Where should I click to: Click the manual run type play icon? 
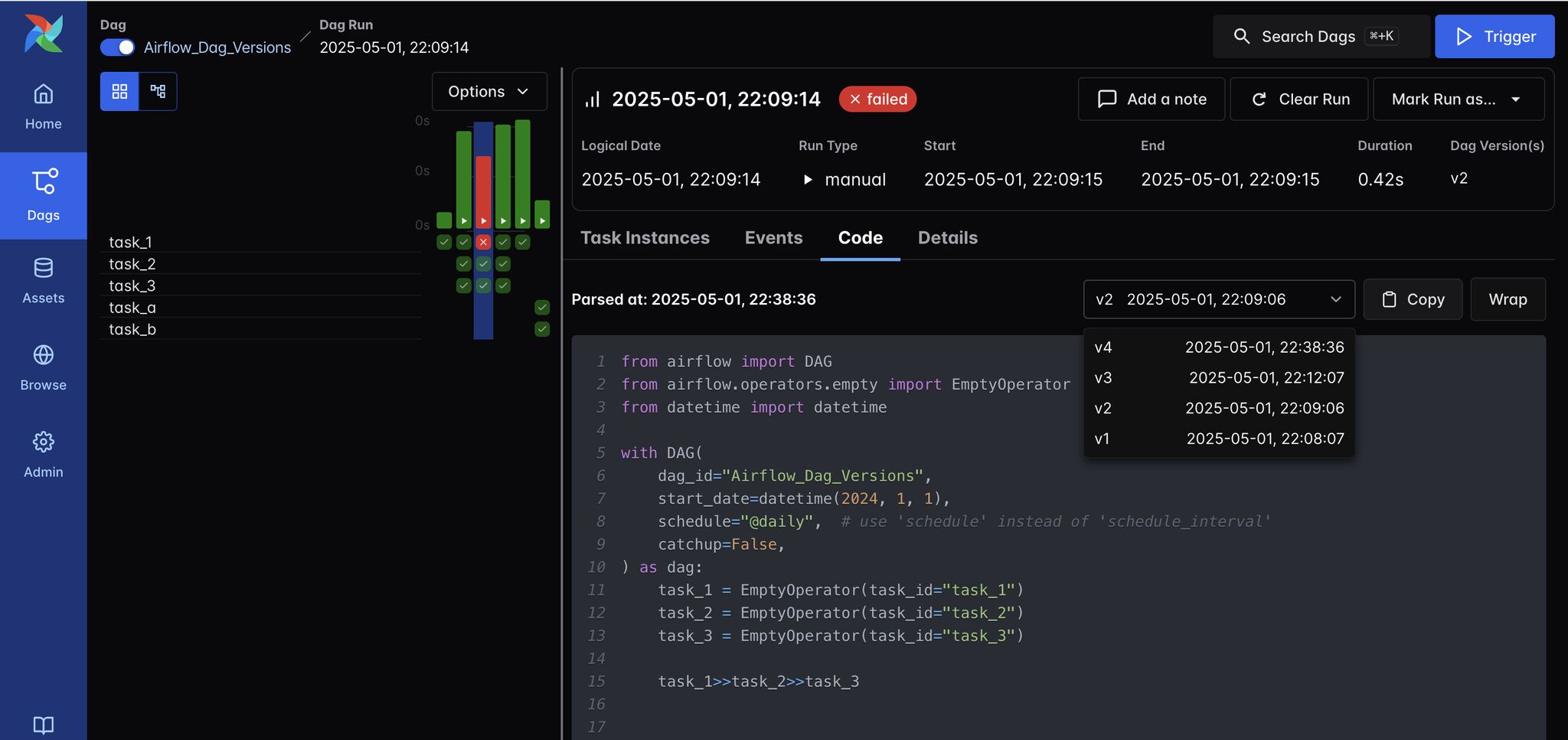pyautogui.click(x=807, y=180)
